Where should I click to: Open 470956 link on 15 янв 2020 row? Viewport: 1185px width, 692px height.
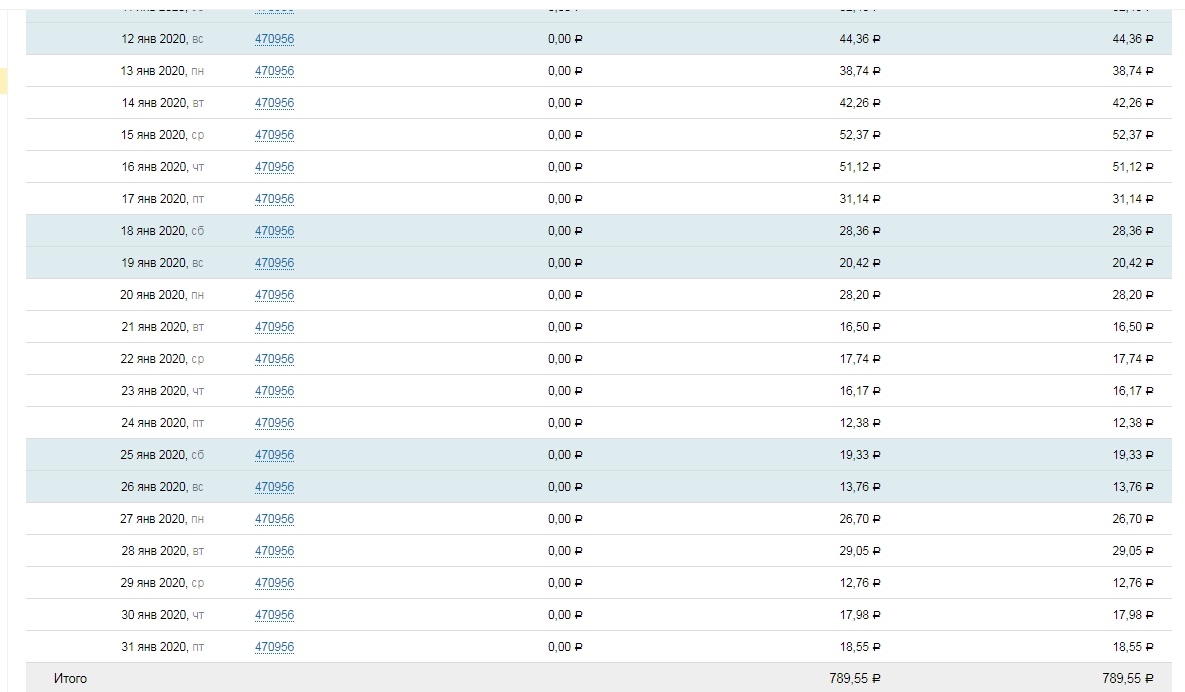(274, 135)
